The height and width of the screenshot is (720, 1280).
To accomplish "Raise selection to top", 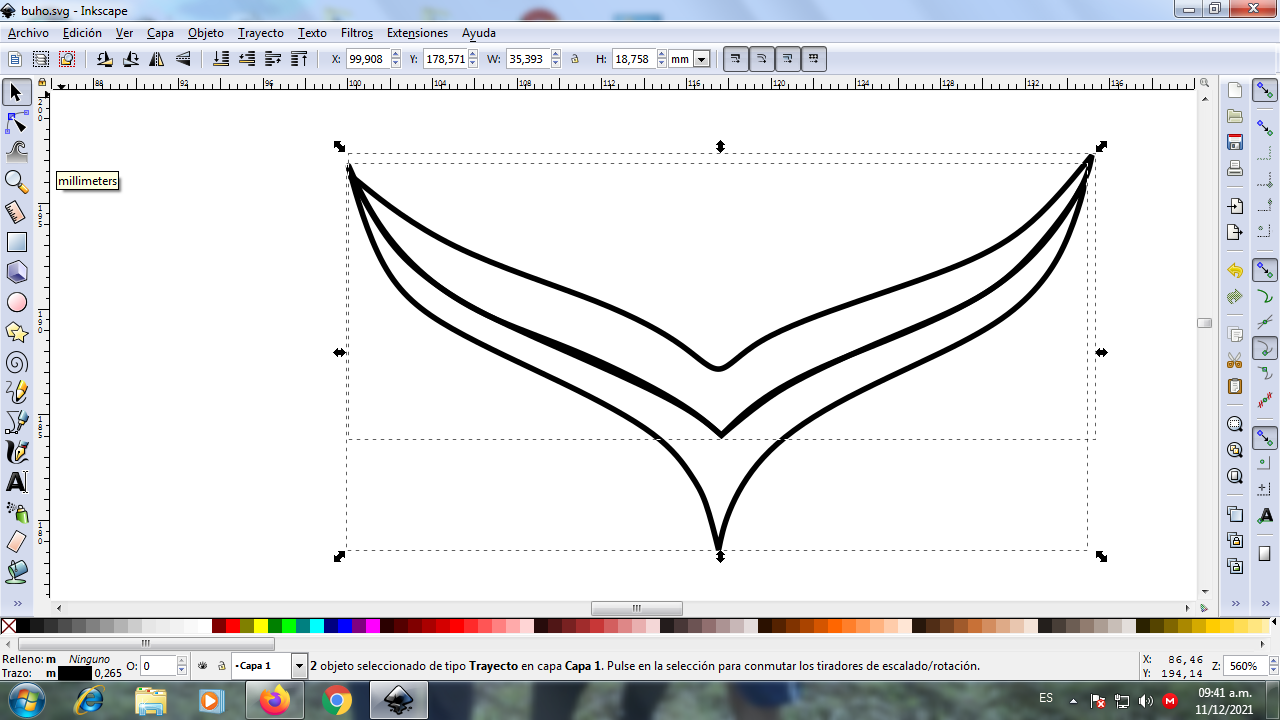I will pos(299,59).
